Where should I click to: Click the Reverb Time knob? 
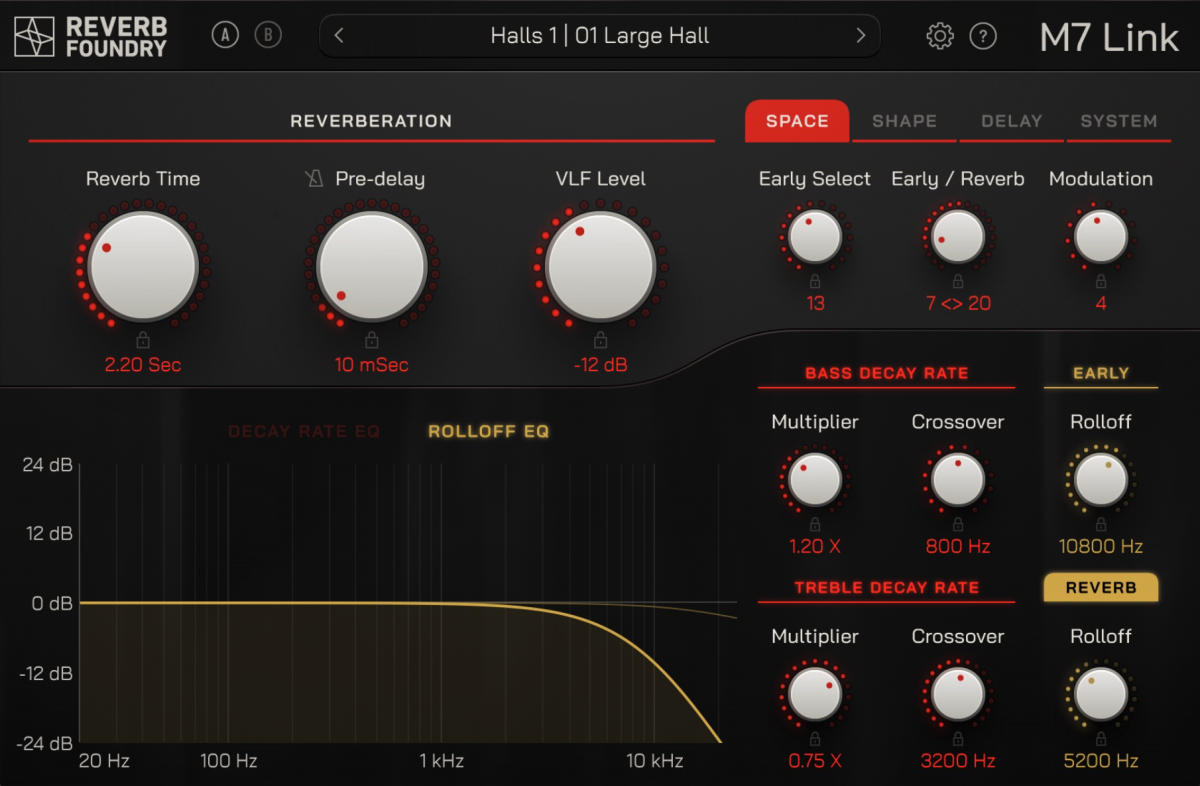(x=142, y=265)
